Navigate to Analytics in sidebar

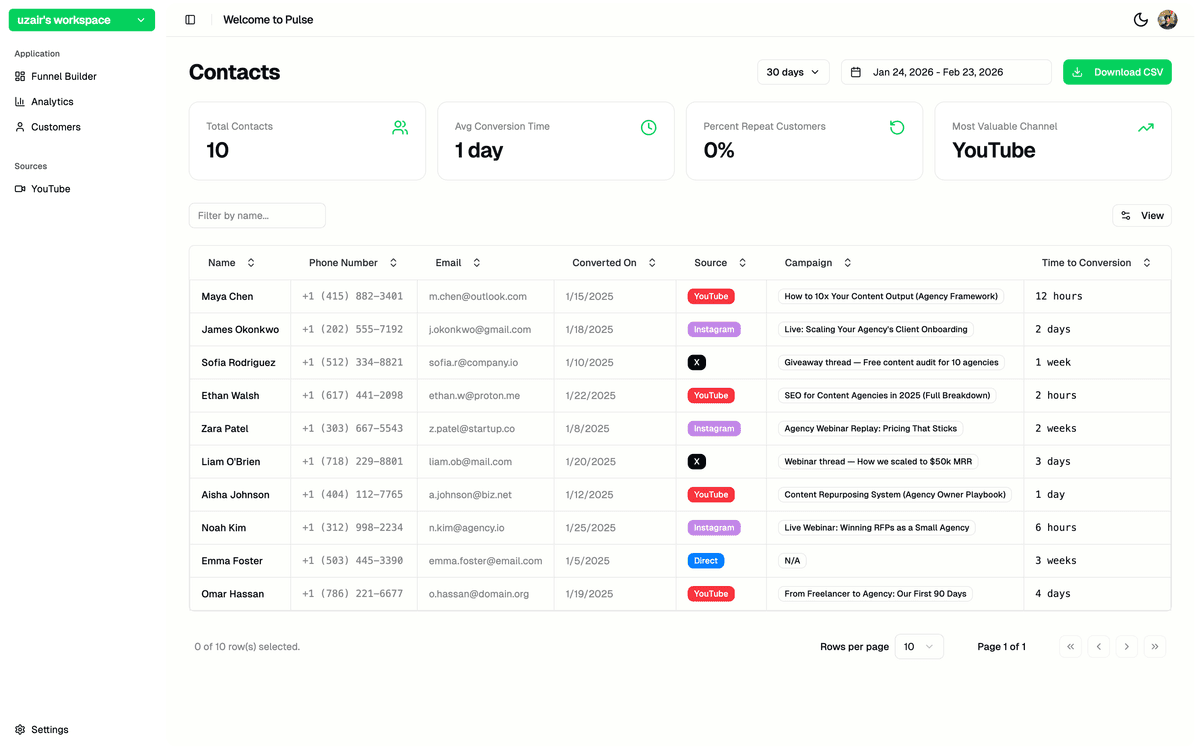point(52,102)
